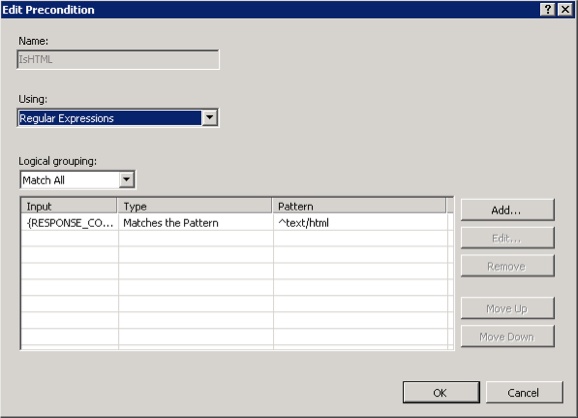Image resolution: width=578 pixels, height=418 pixels.
Task: Select the {RESPONSE_CO... input cell
Action: click(x=70, y=223)
